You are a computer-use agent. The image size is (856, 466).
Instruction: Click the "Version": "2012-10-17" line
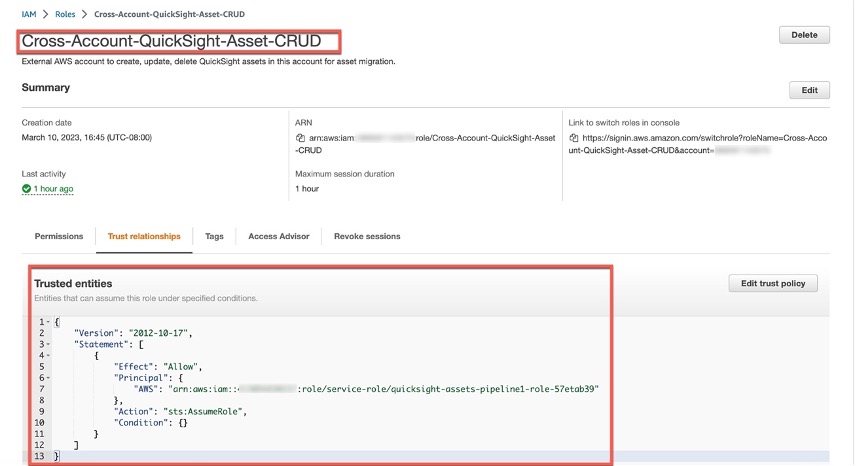tap(133, 333)
